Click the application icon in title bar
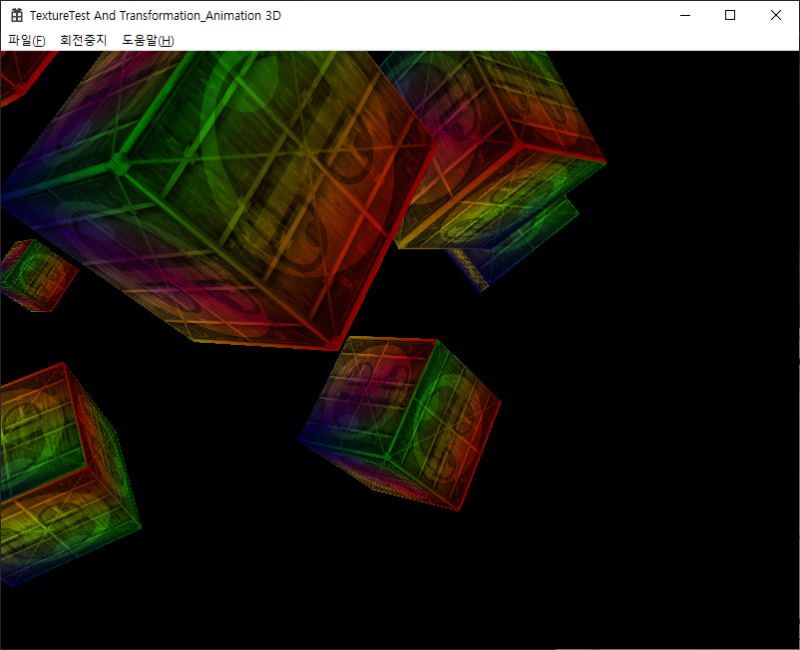Screen dimensions: 800x650 tap(17, 15)
